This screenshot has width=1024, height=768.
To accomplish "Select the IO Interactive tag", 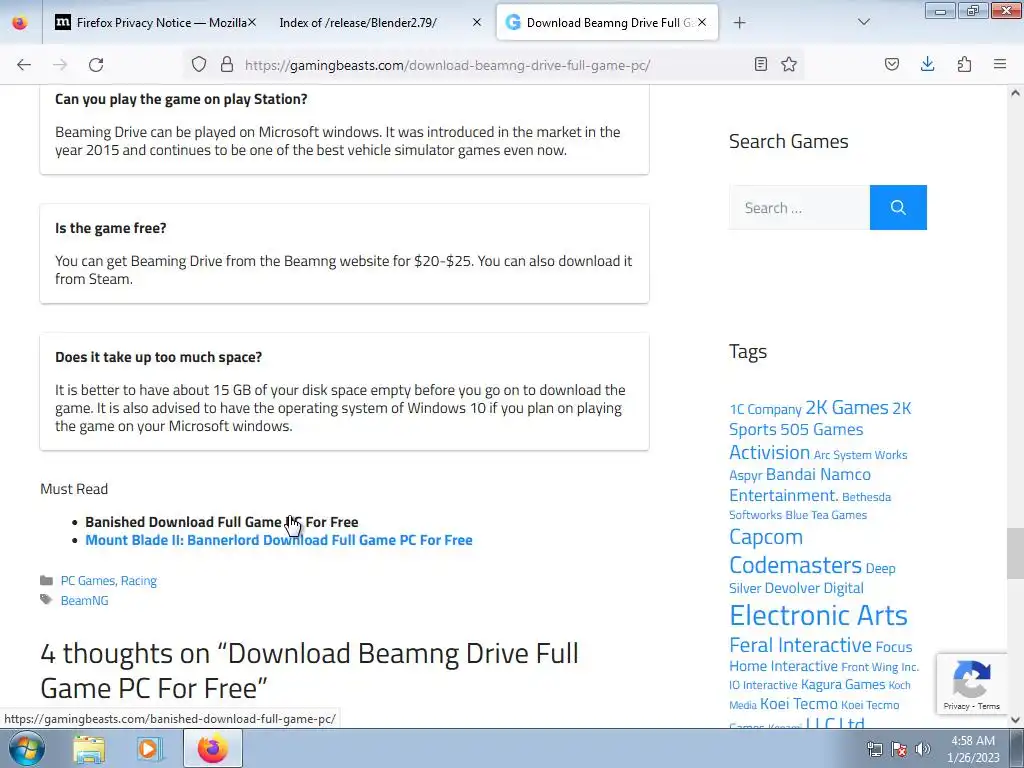I will coord(763,685).
